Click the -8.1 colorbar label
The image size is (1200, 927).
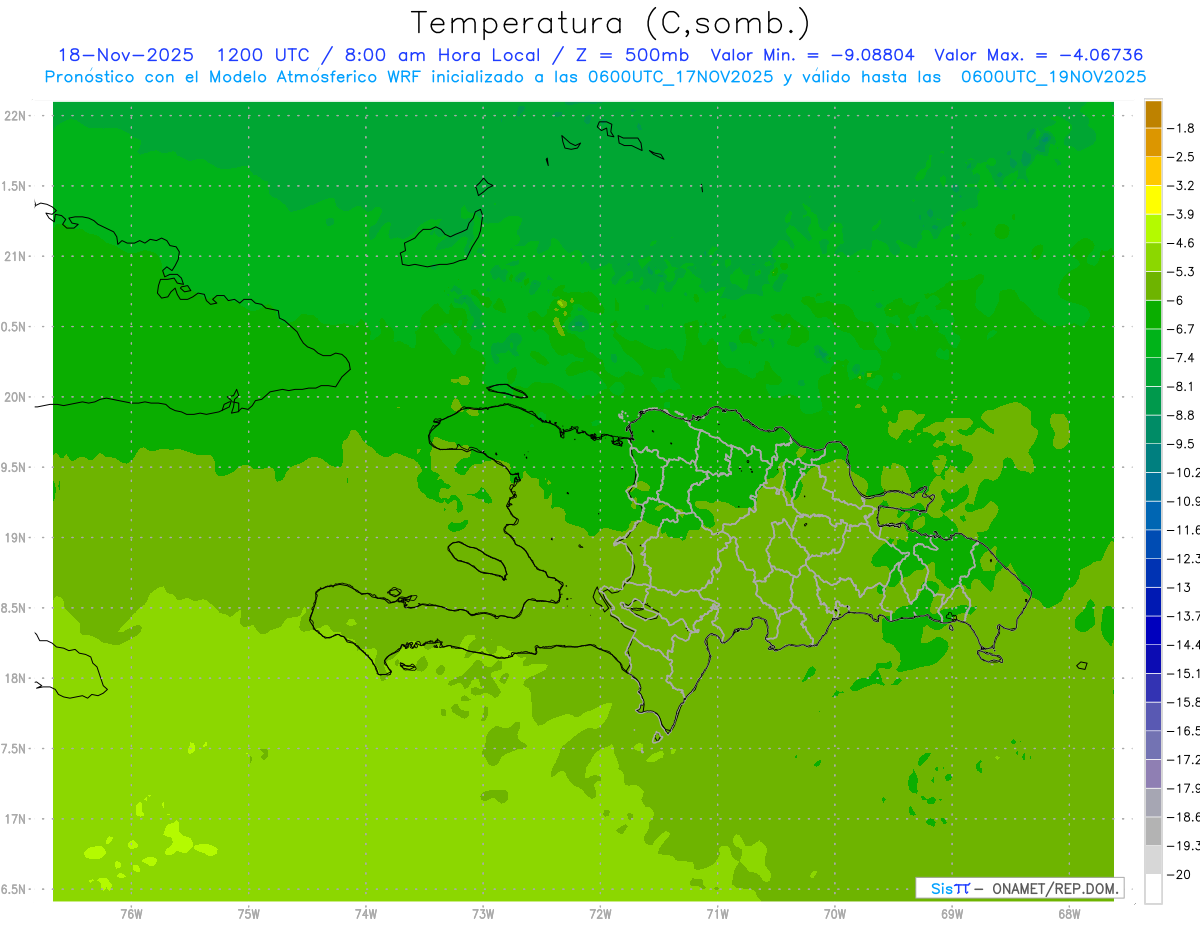(1183, 386)
